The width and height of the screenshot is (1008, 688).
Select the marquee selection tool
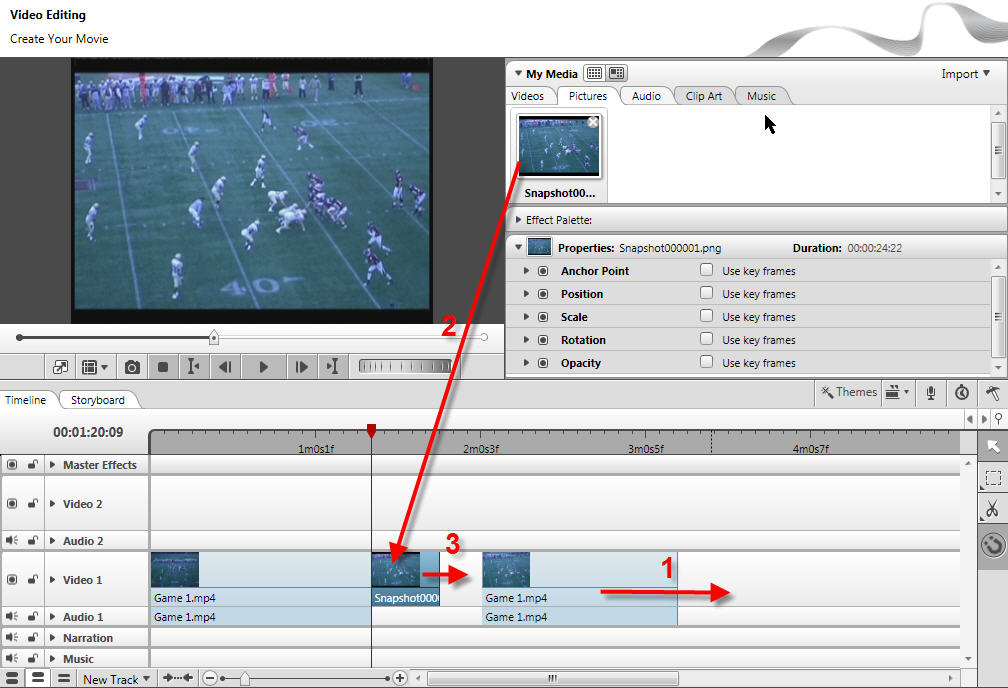(x=993, y=478)
